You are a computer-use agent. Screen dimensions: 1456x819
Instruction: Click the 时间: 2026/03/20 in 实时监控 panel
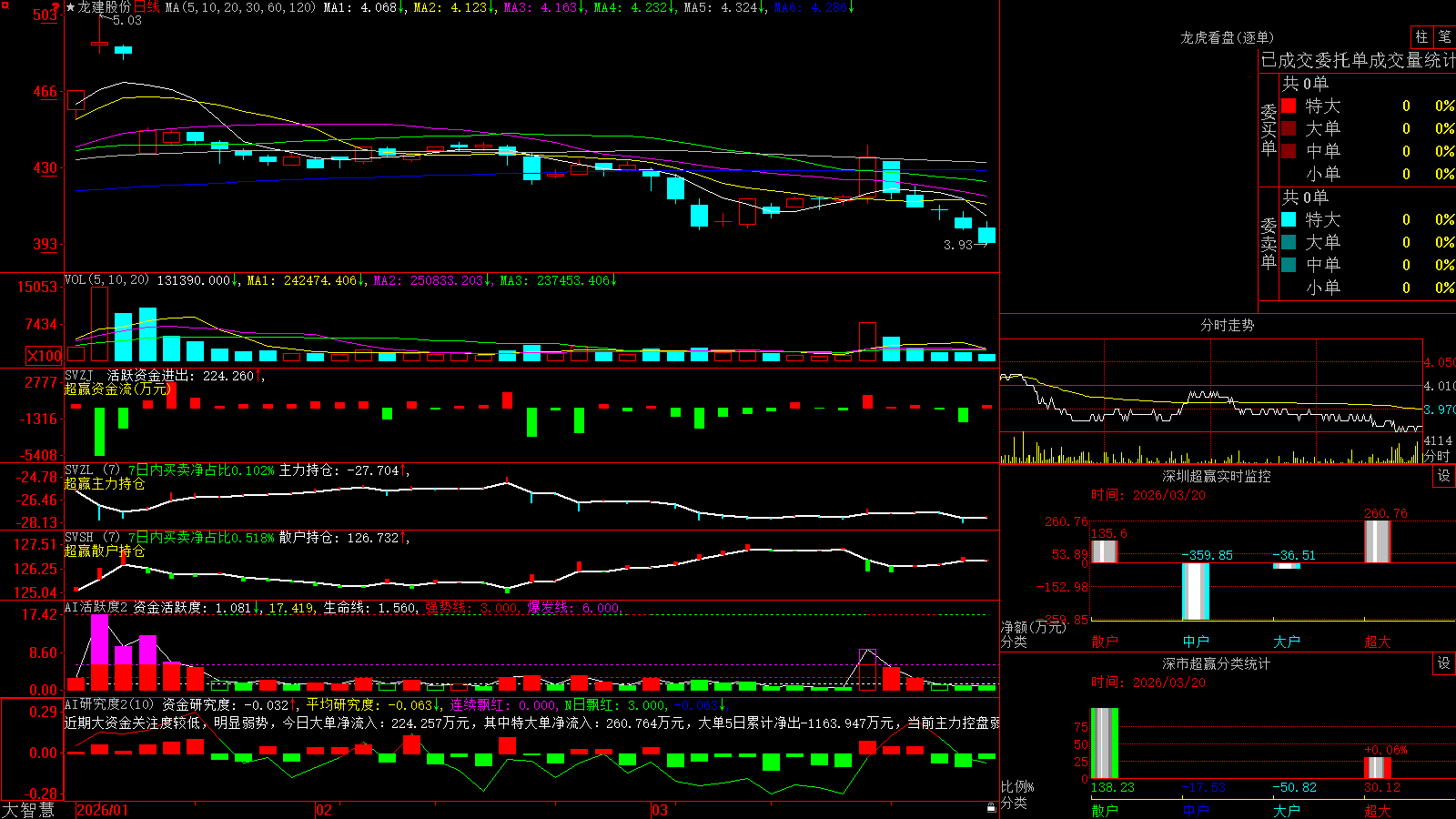pyautogui.click(x=1148, y=495)
